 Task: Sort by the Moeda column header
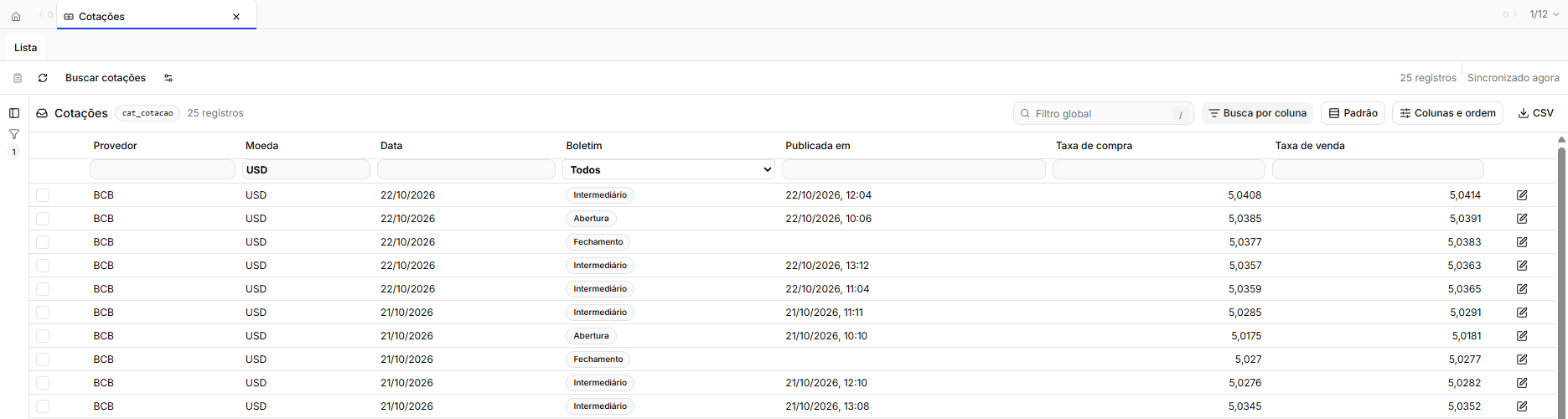(x=261, y=146)
